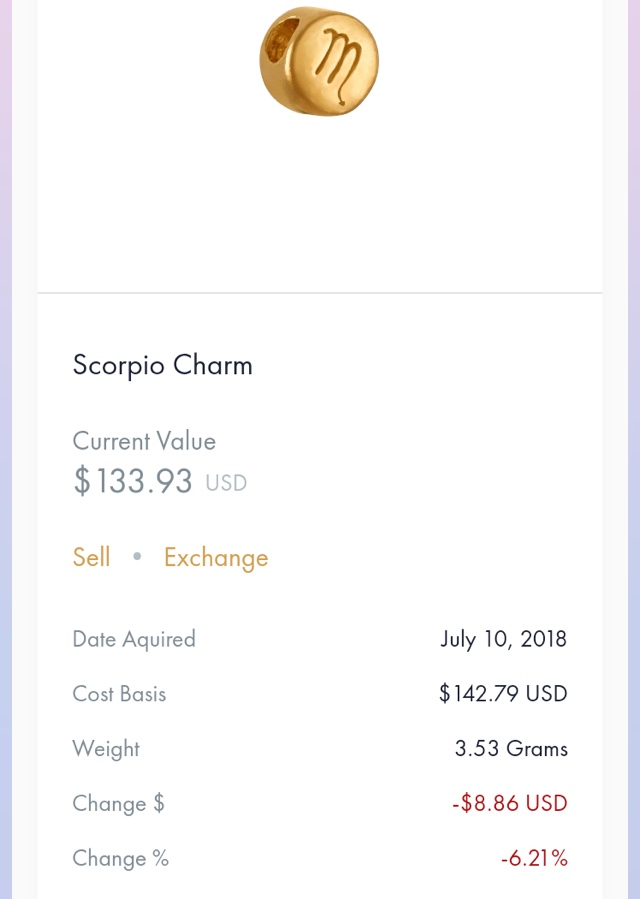Select the -6.21% change percentage

click(534, 859)
